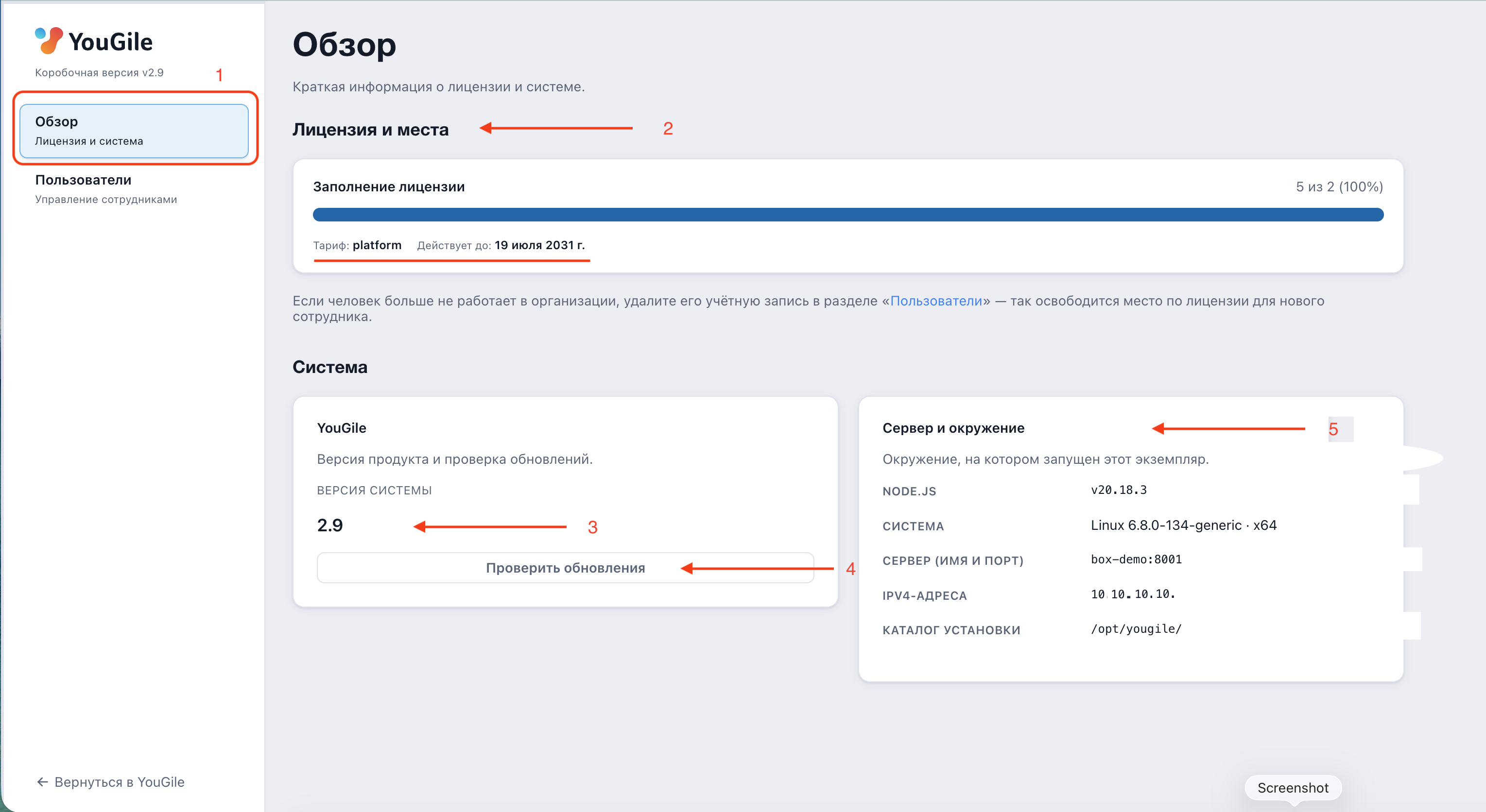This screenshot has width=1486, height=812.
Task: Click the Краткая информация о лицензии subtitle
Action: [438, 86]
